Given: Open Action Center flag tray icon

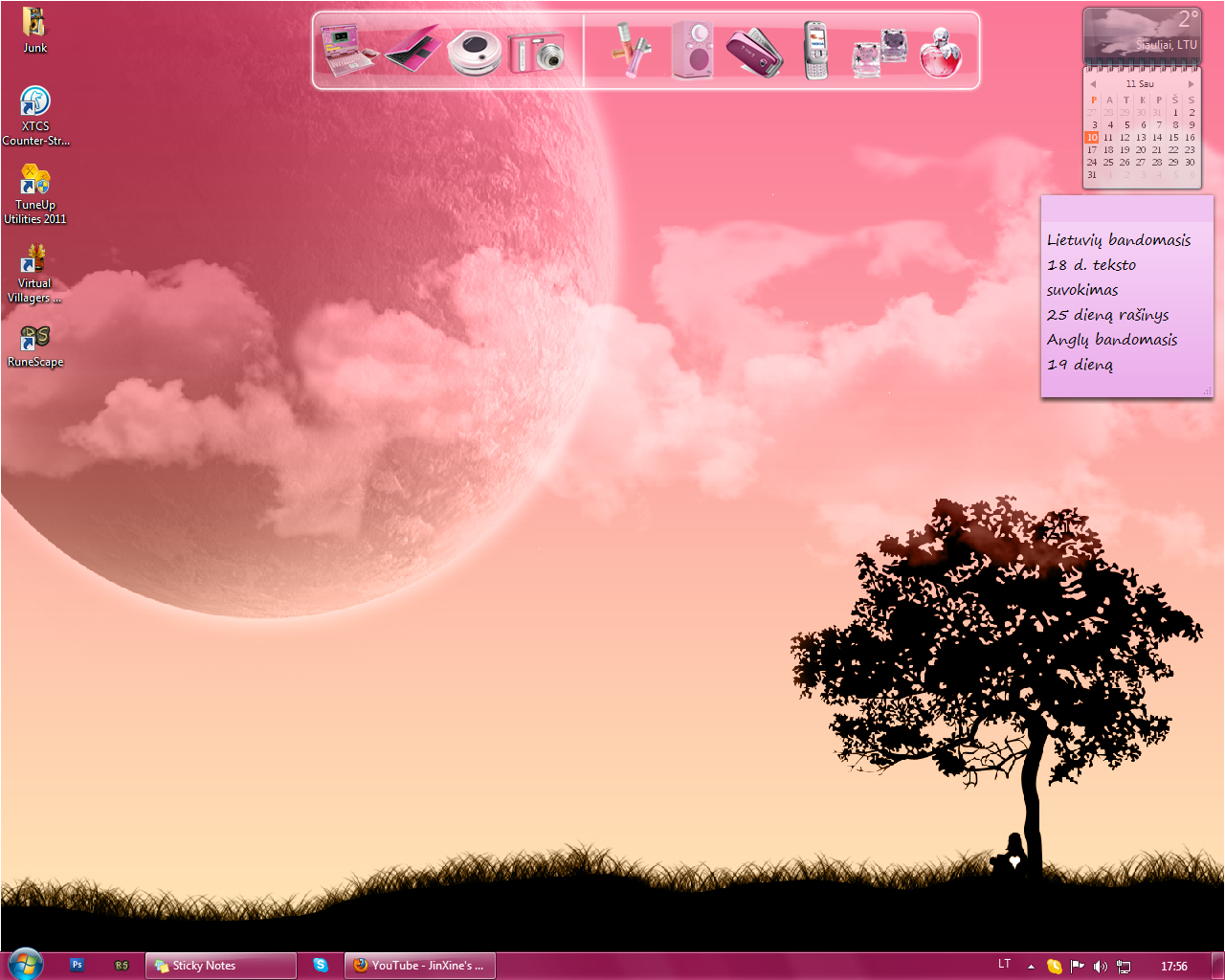Looking at the screenshot, I should coord(1078,967).
